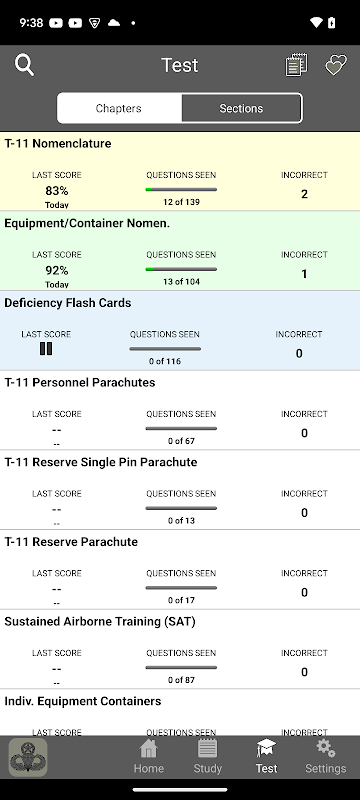360x800 pixels.
Task: Open the notes documents icon
Action: pos(296,65)
